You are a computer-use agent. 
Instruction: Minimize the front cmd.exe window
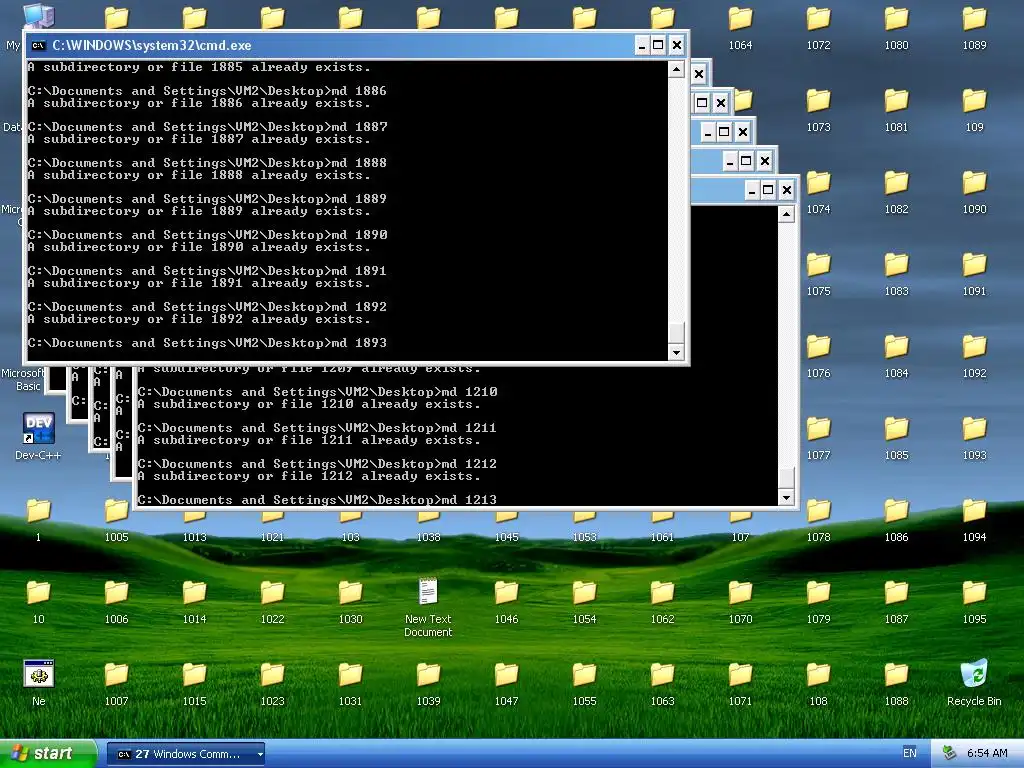(x=641, y=45)
